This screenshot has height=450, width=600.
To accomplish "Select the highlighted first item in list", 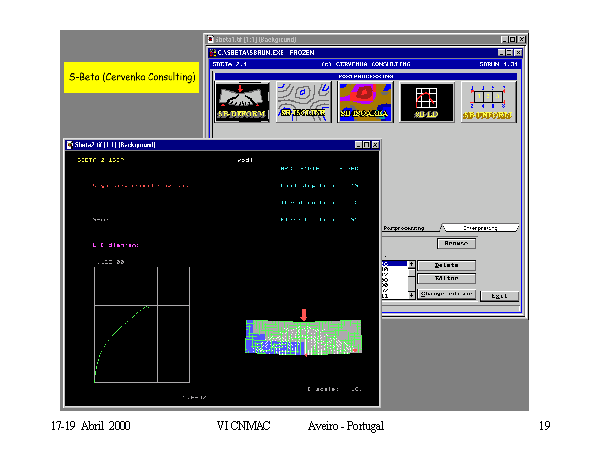I will coord(392,263).
